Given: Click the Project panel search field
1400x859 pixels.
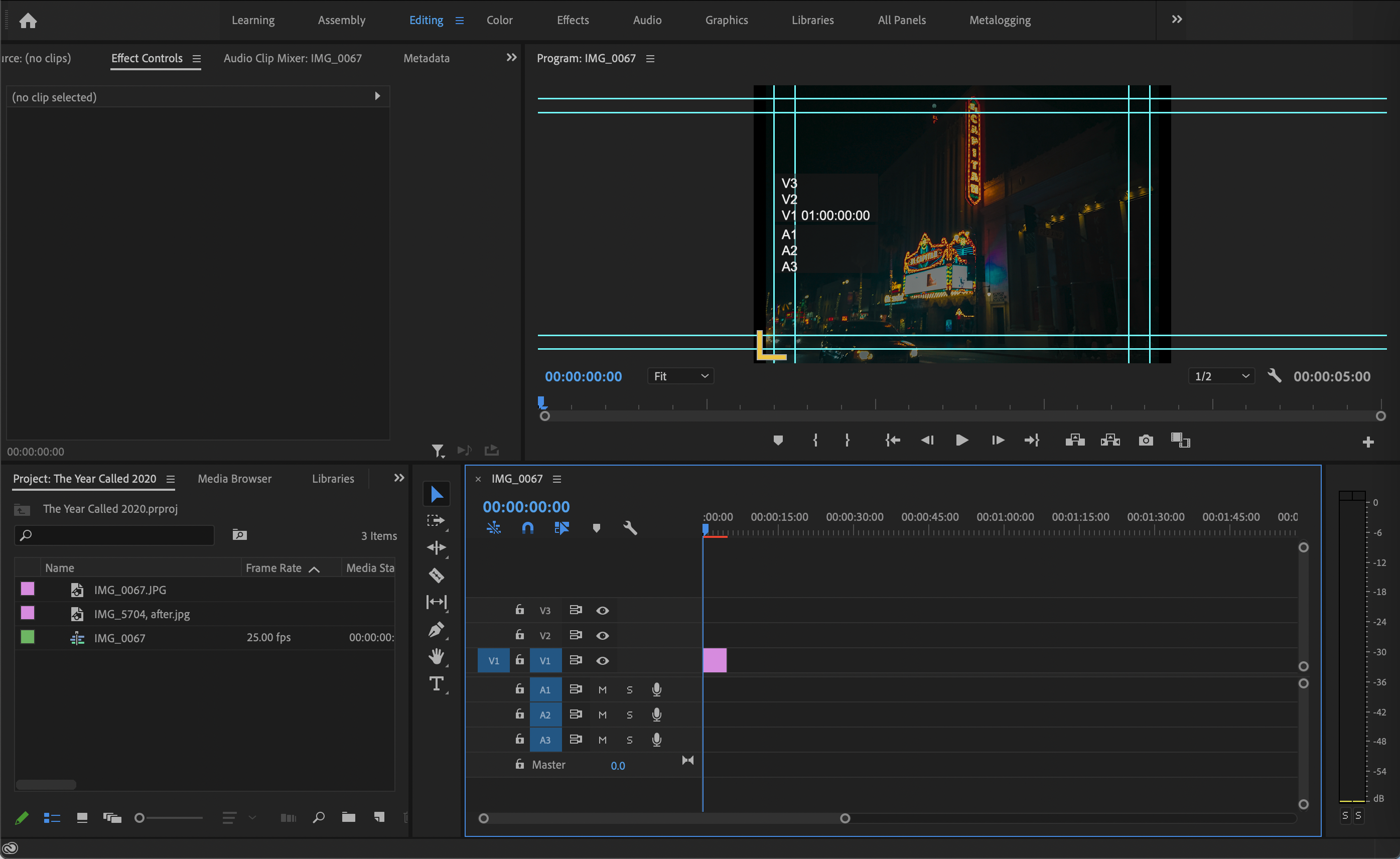Looking at the screenshot, I should coord(113,534).
